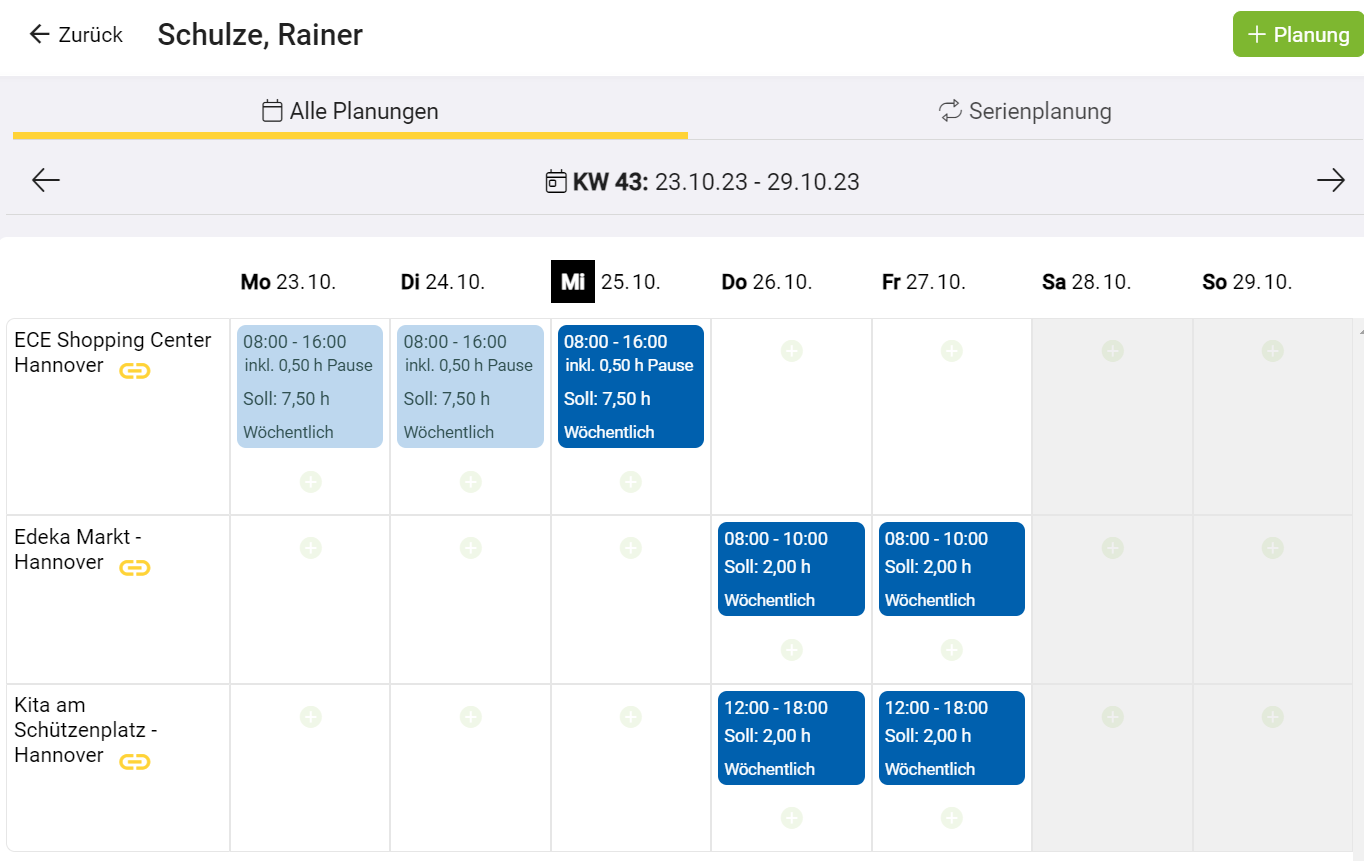Add Edeka Markt planning on Mo 23.10.

point(310,548)
